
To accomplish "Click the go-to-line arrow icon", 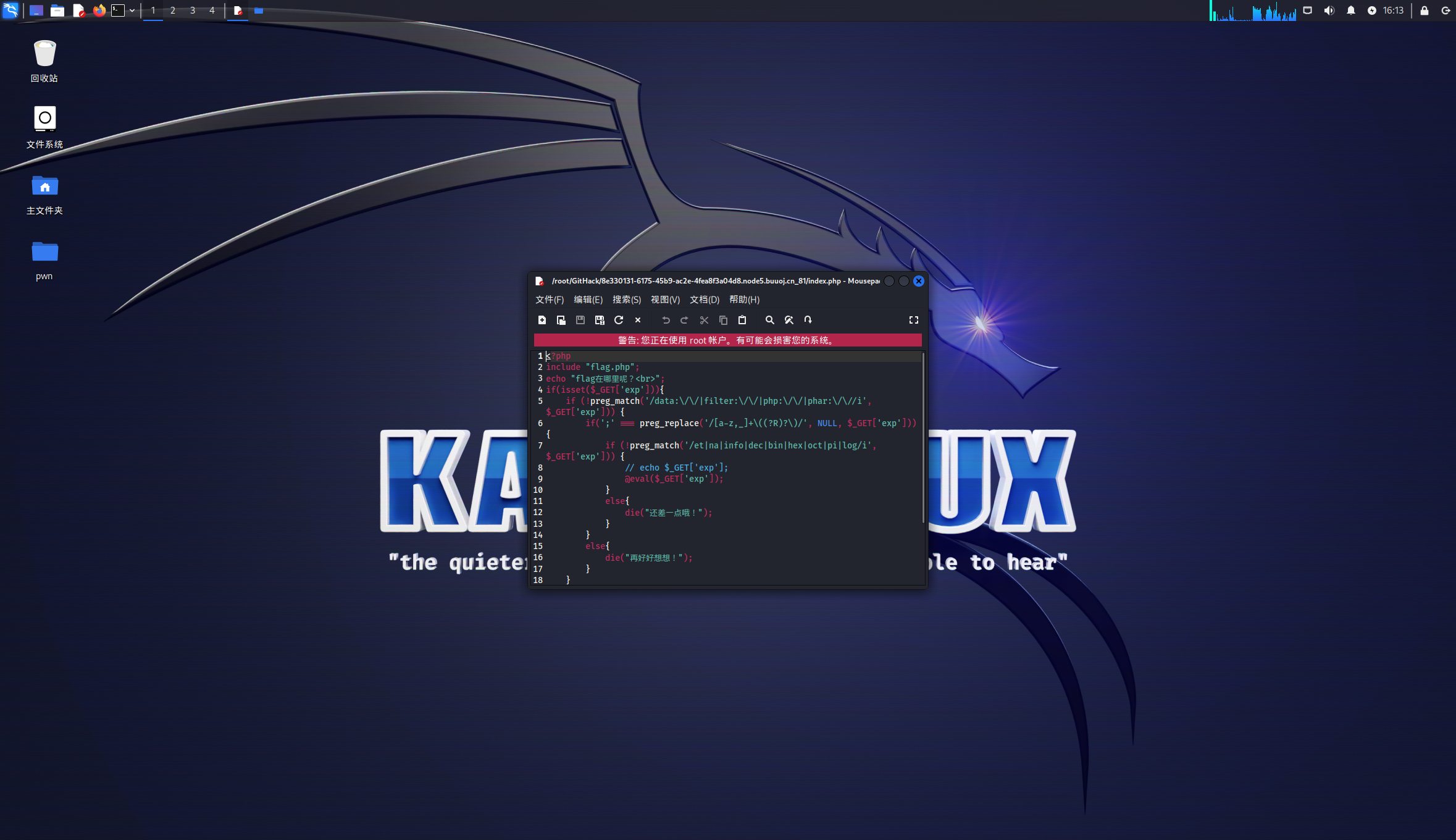I will coord(808,320).
